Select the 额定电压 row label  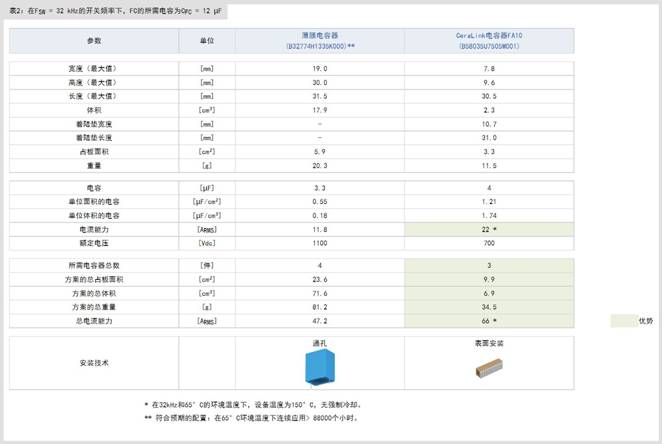pyautogui.click(x=94, y=243)
